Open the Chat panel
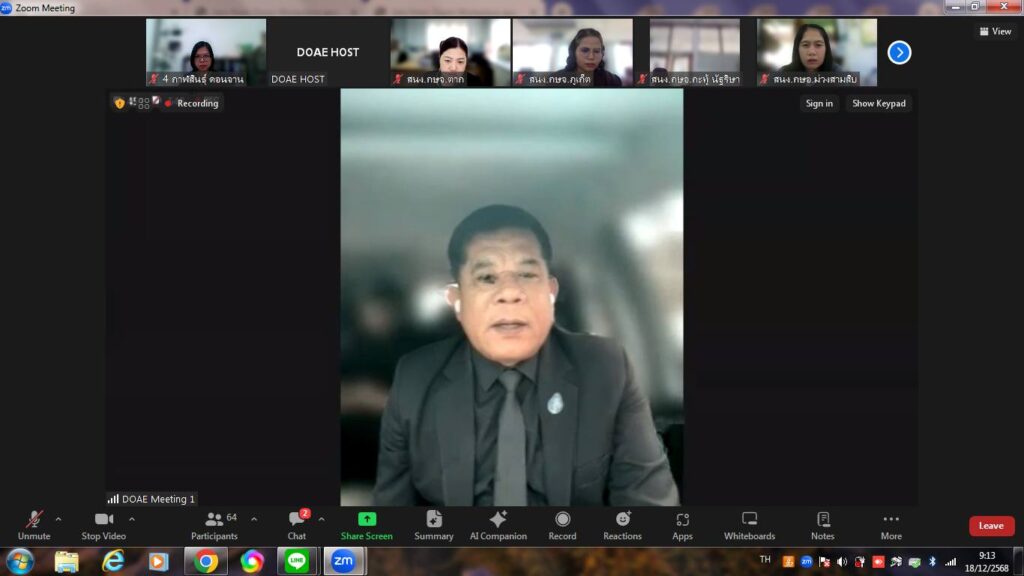 (297, 525)
